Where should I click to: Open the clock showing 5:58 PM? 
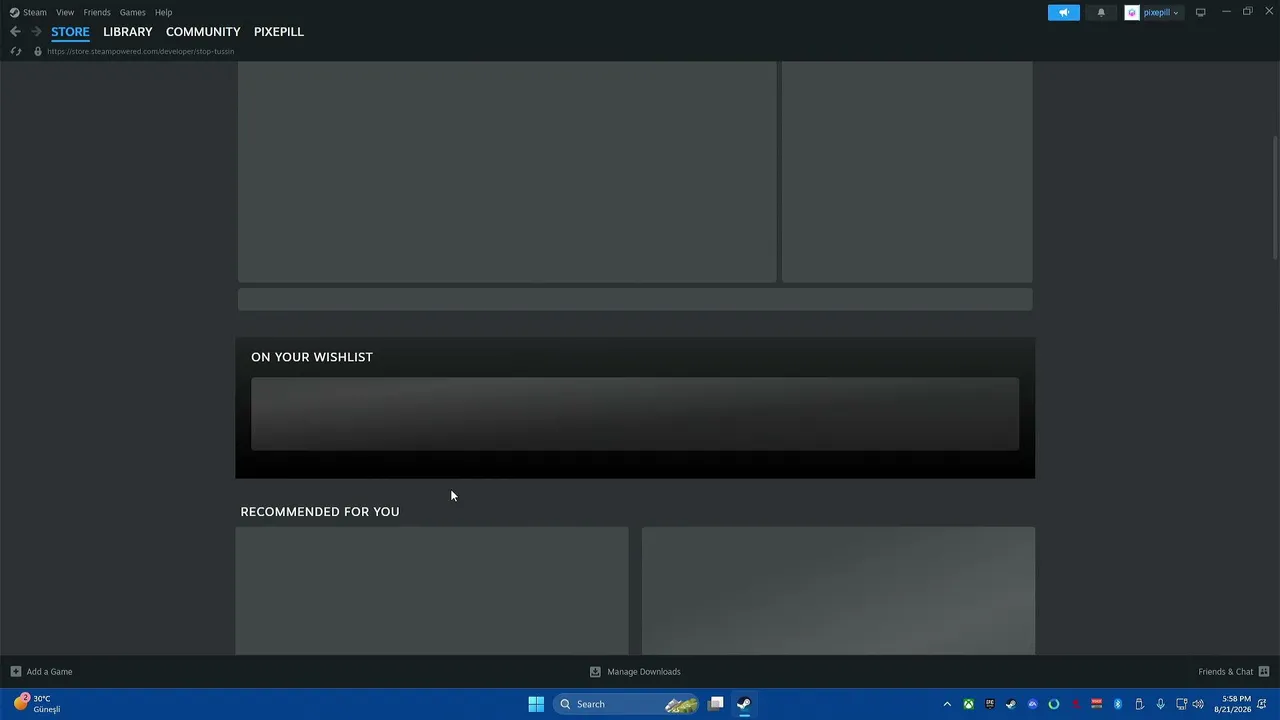pyautogui.click(x=1233, y=704)
